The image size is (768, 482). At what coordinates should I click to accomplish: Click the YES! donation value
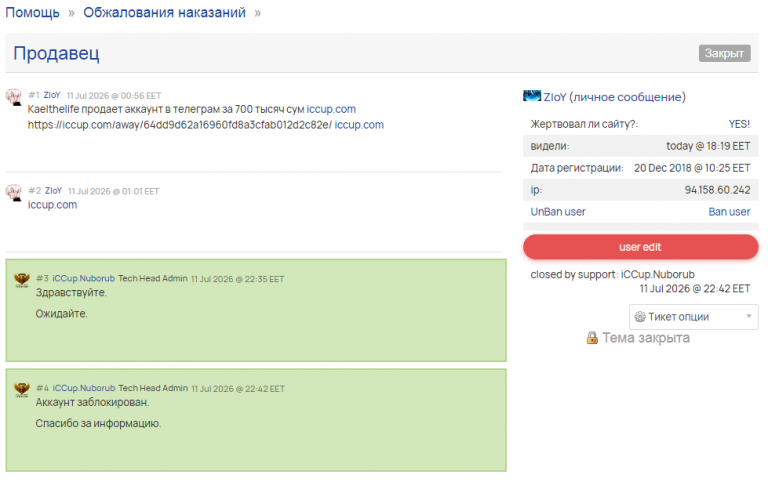(x=739, y=124)
